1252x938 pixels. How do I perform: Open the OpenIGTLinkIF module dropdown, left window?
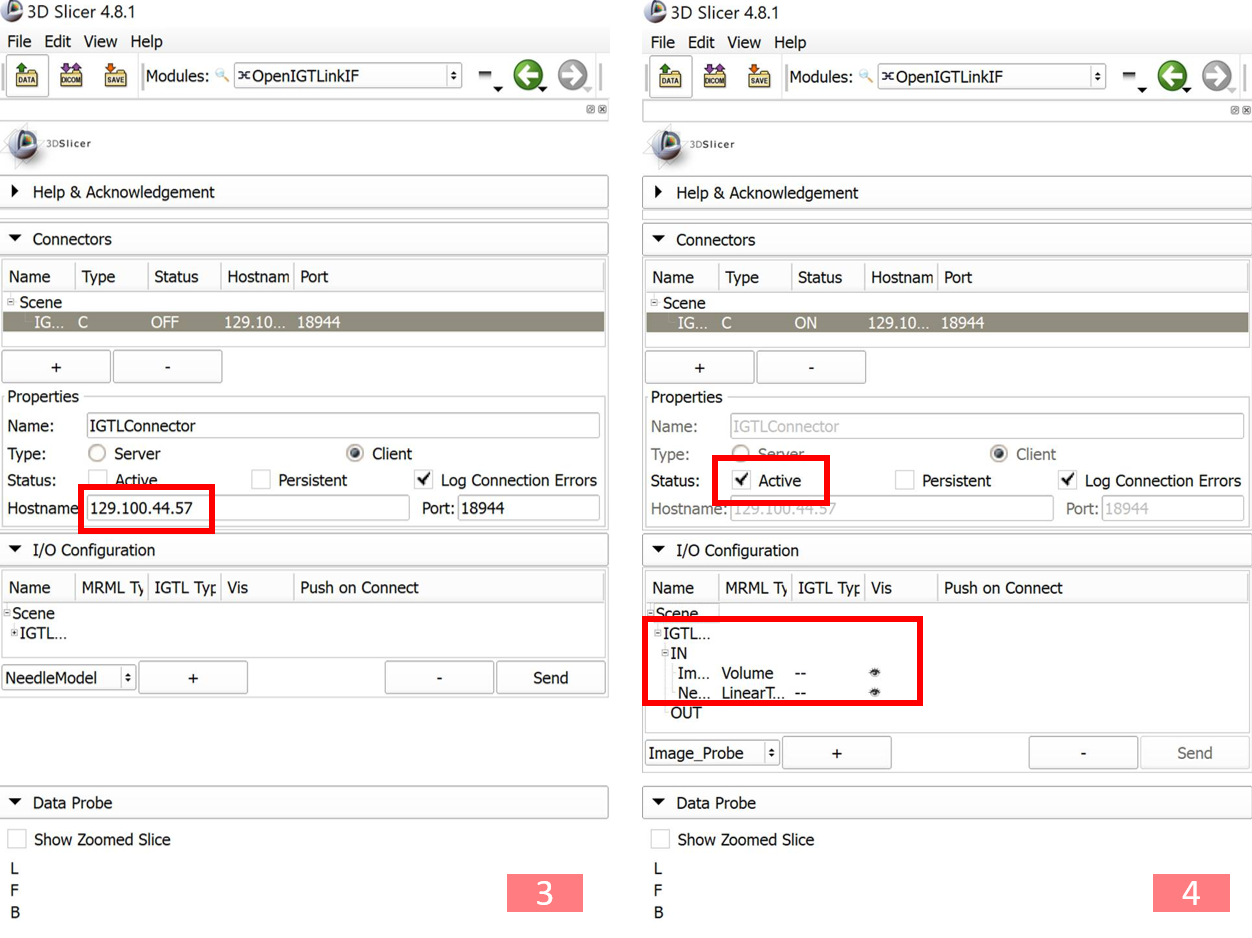click(348, 76)
